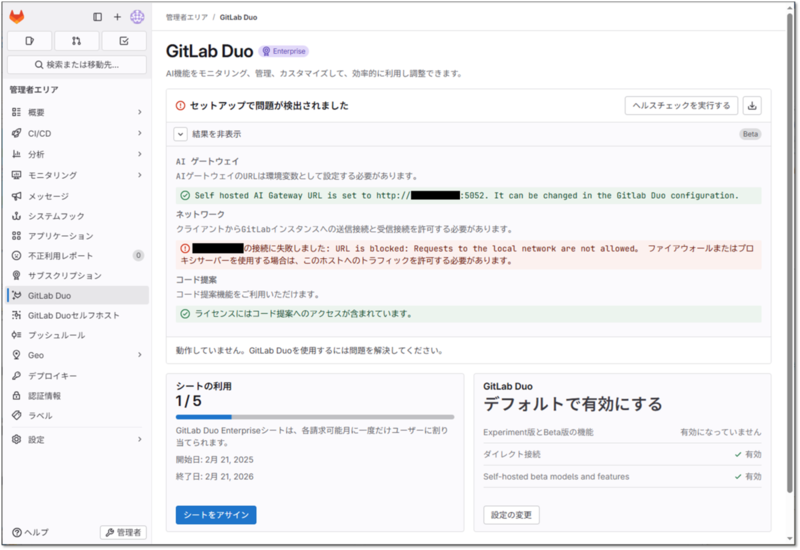This screenshot has width=800, height=550.
Task: Click the GitLab Duoセルフホスト icon
Action: (16, 315)
